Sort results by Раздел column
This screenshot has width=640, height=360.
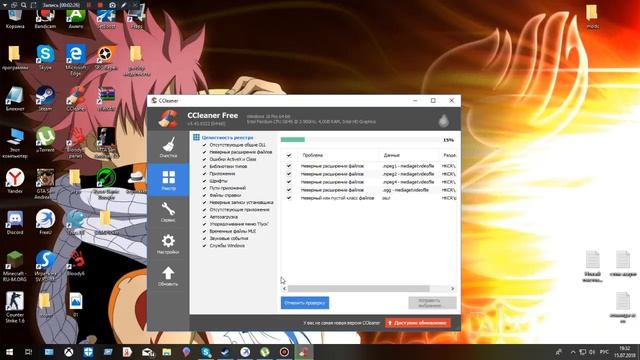tap(449, 155)
